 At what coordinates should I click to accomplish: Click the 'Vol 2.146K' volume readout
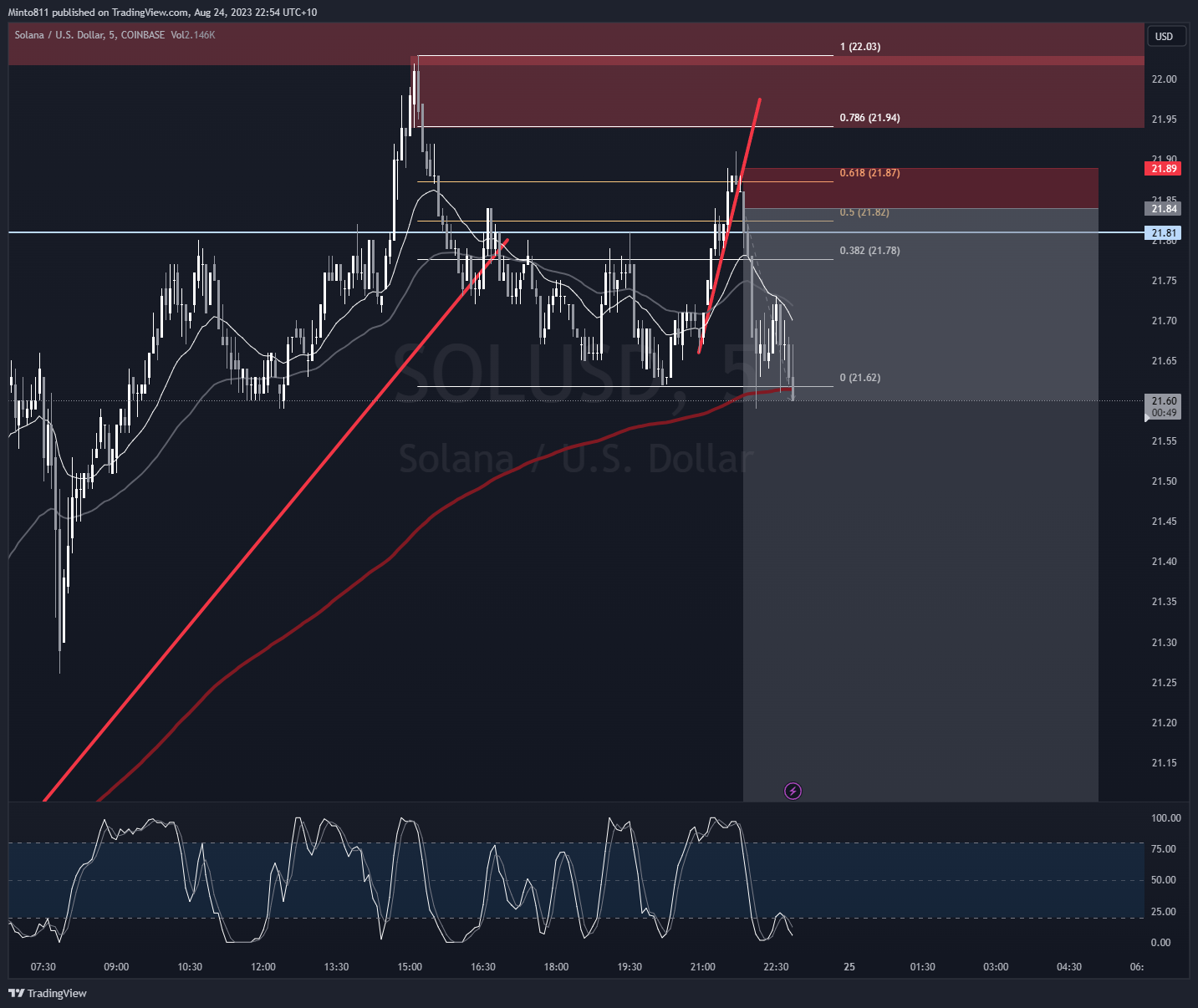[x=193, y=35]
